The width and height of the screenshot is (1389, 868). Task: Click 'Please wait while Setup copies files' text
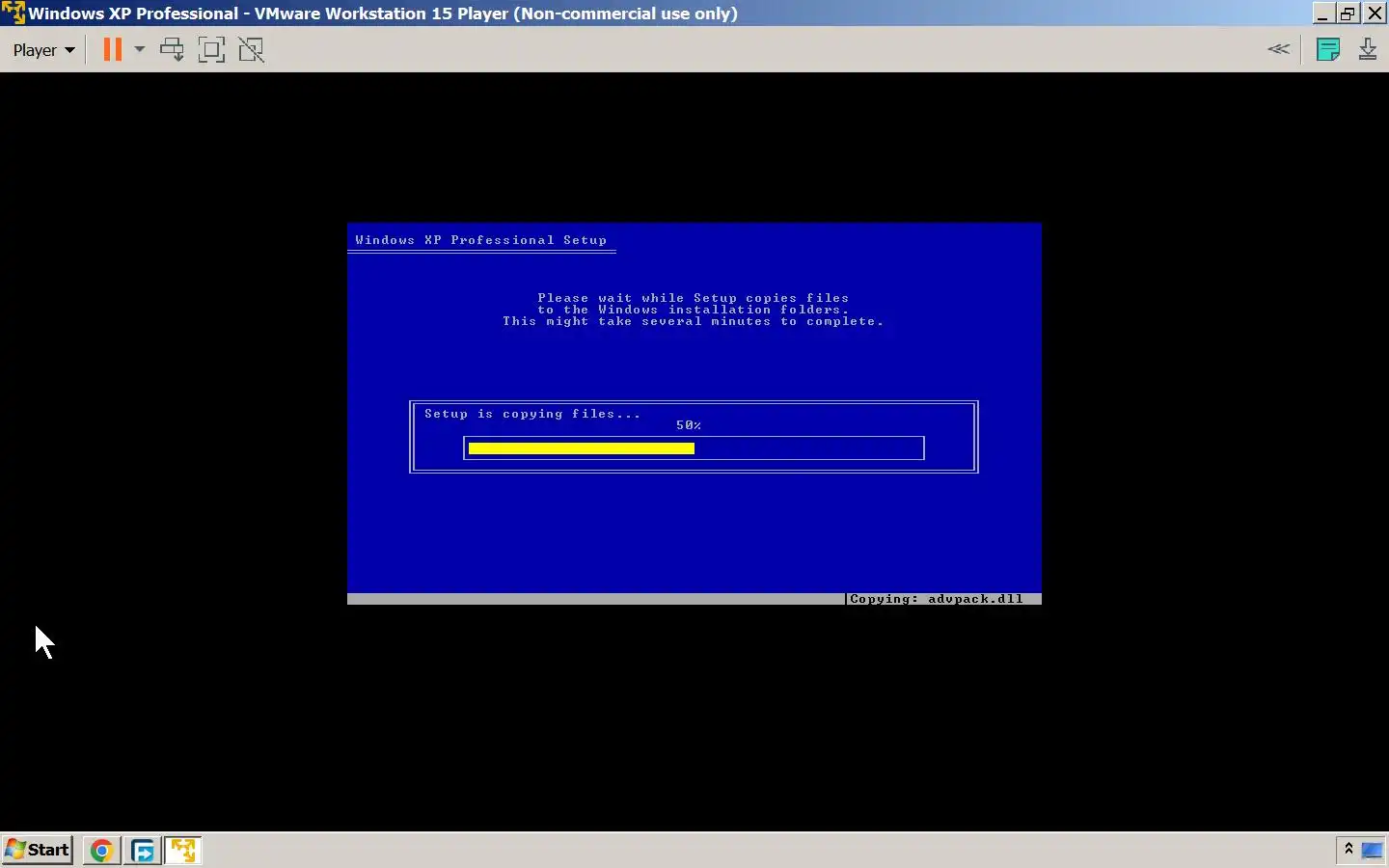(694, 298)
